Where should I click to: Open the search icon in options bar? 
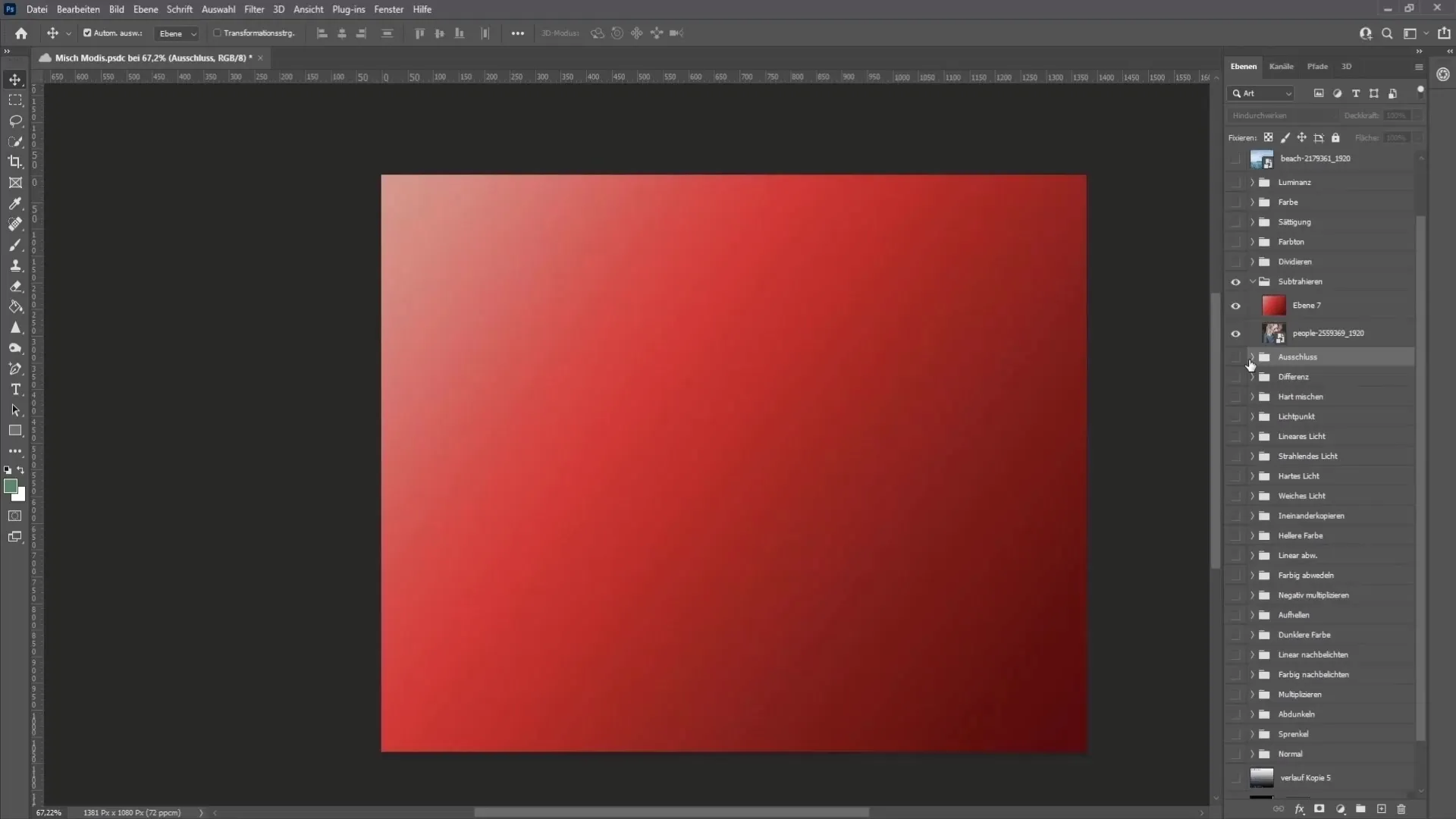click(x=1387, y=33)
